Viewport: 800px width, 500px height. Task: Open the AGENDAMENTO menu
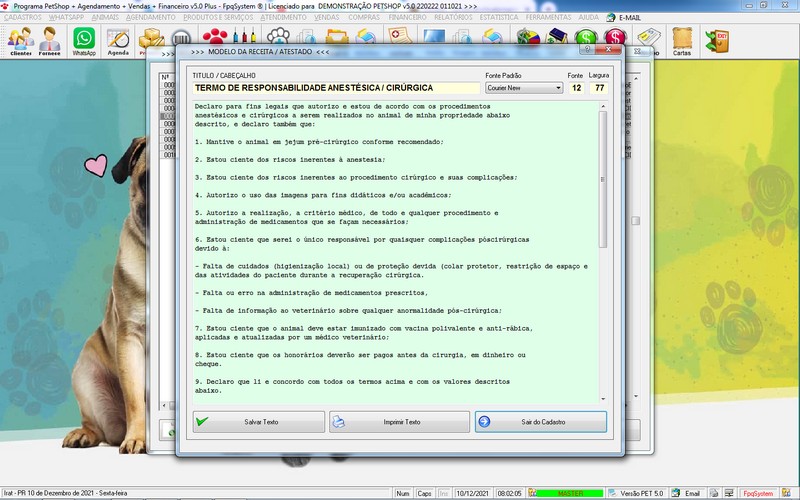[151, 17]
